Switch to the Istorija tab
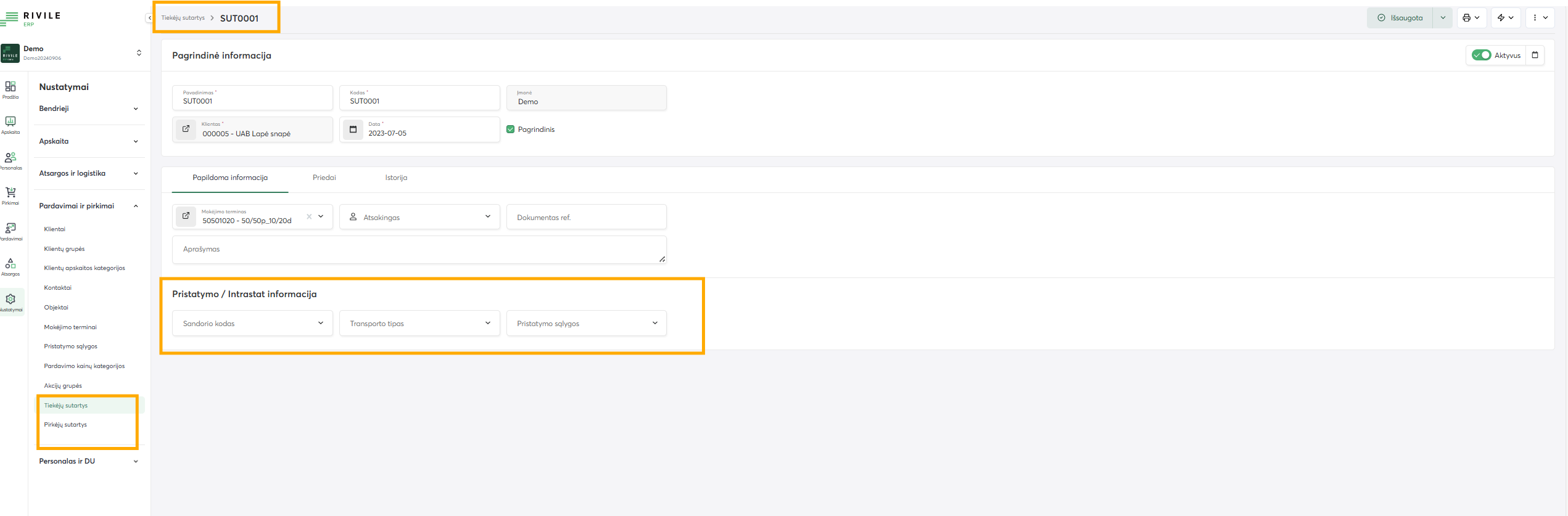1568x516 pixels. point(396,178)
